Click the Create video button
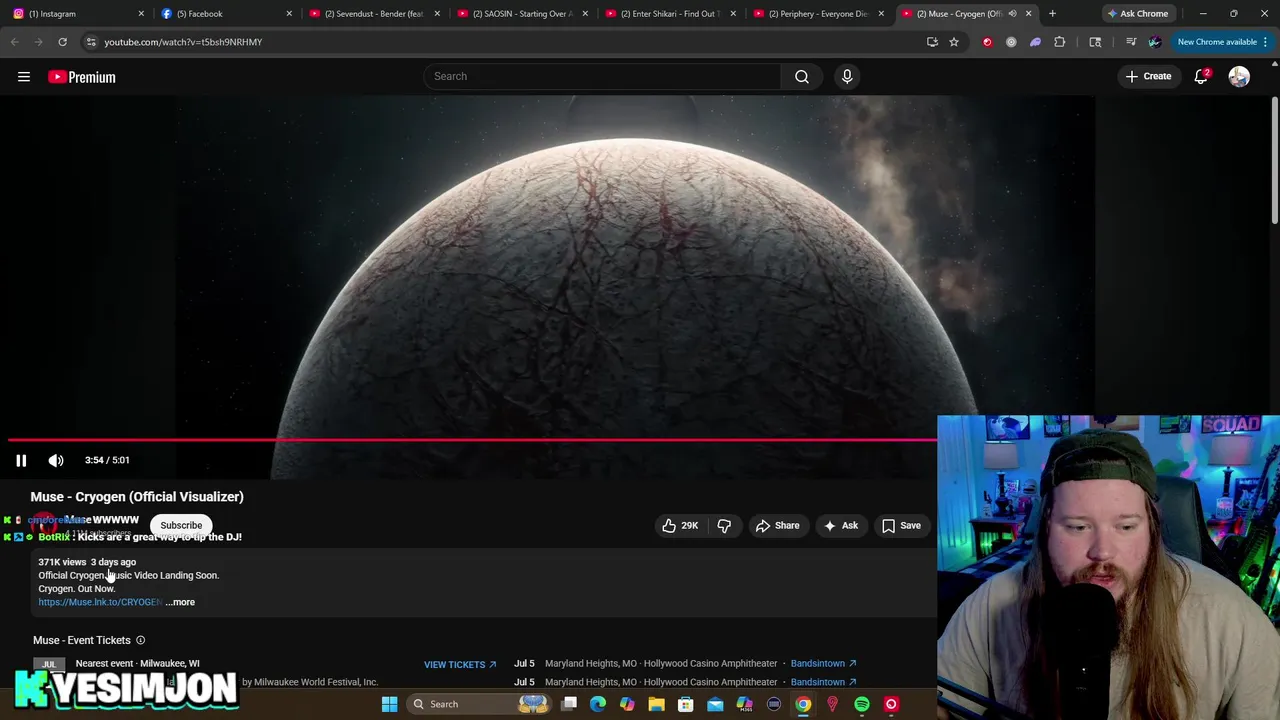Image resolution: width=1280 pixels, height=720 pixels. point(1148,76)
